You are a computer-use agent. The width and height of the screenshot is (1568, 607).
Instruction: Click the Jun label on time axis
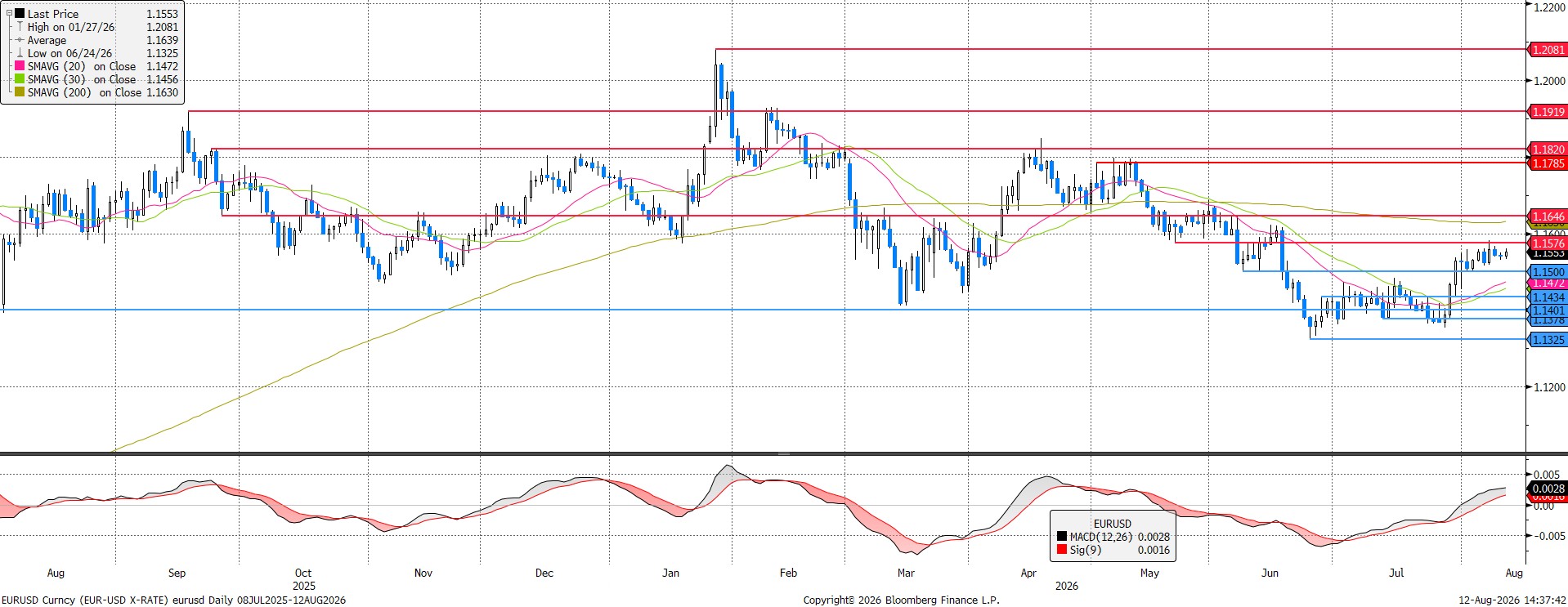click(1270, 573)
